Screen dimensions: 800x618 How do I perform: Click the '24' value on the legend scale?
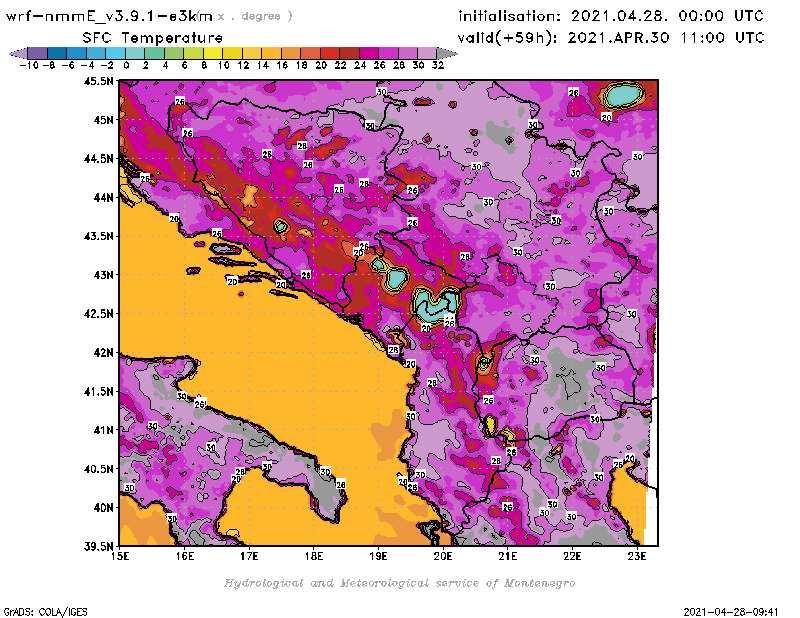tap(360, 66)
